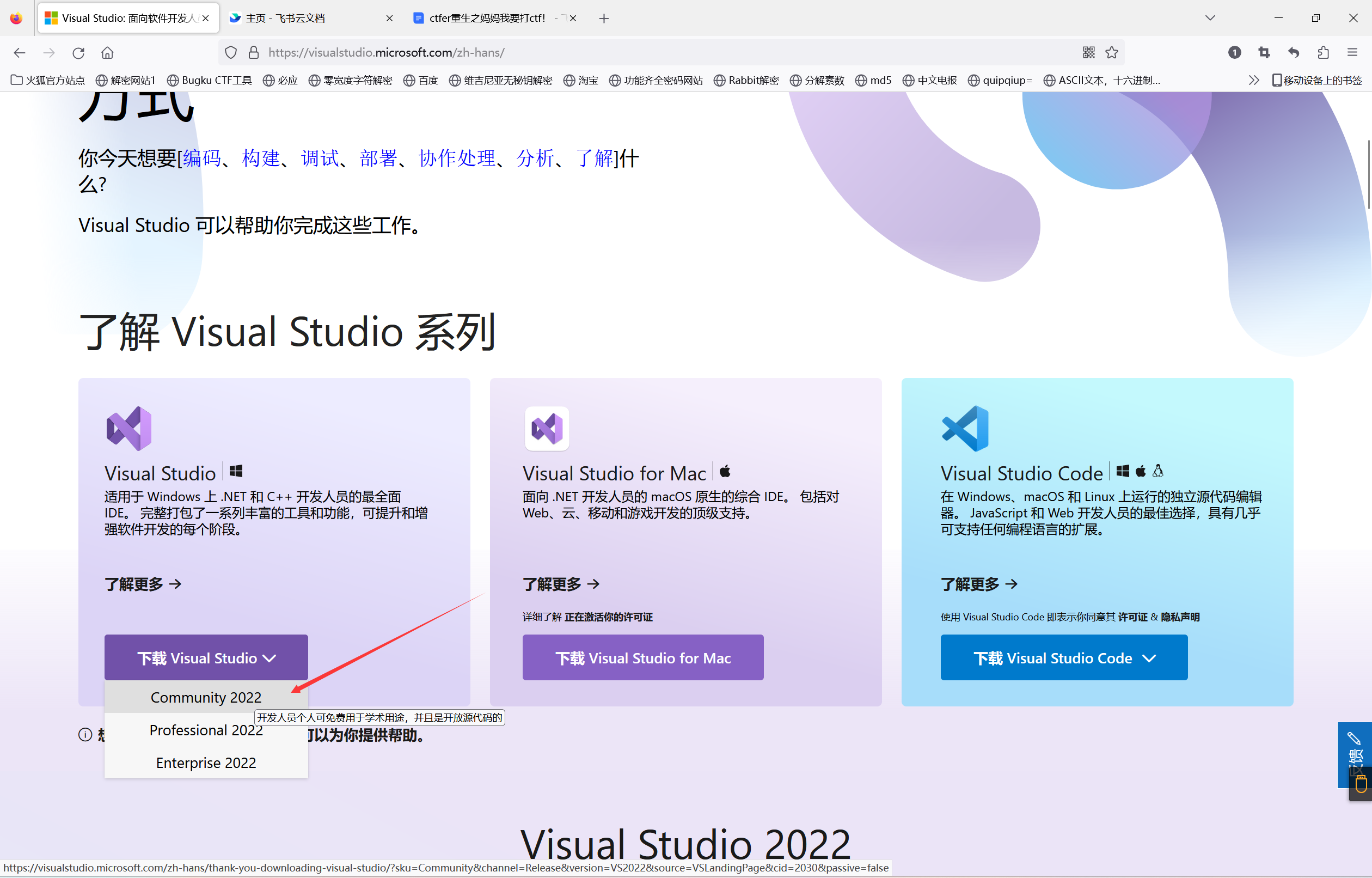Open the extensions puzzle icon
Viewport: 1372px width, 878px height.
[1323, 52]
